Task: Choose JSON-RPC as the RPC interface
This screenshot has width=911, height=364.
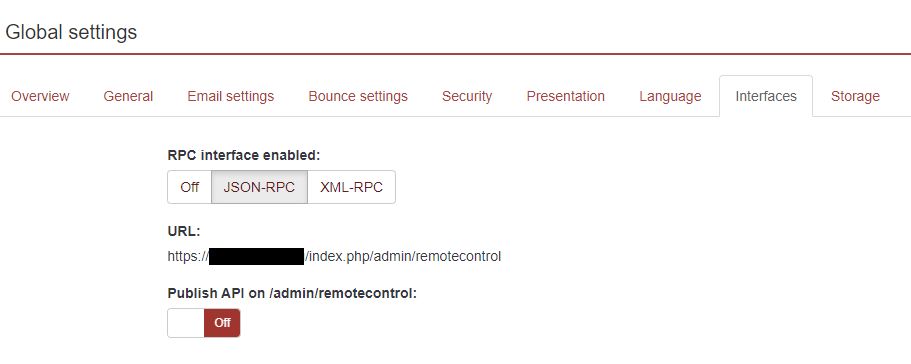Action: [x=259, y=187]
